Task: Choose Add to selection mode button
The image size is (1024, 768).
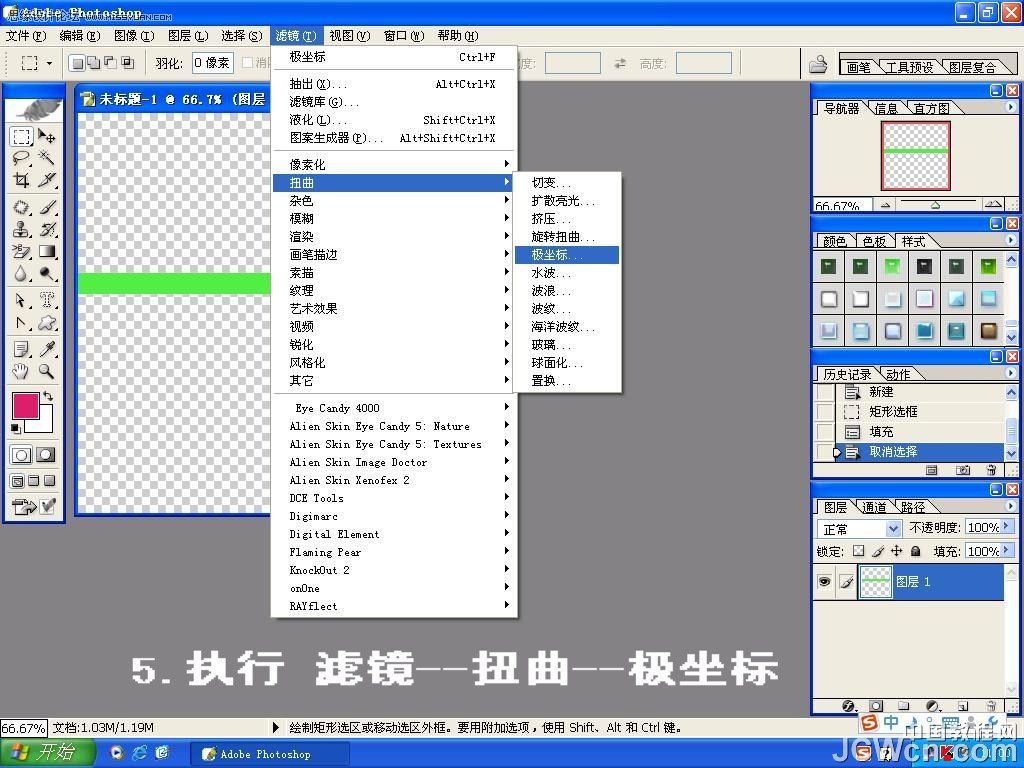Action: pyautogui.click(x=93, y=63)
